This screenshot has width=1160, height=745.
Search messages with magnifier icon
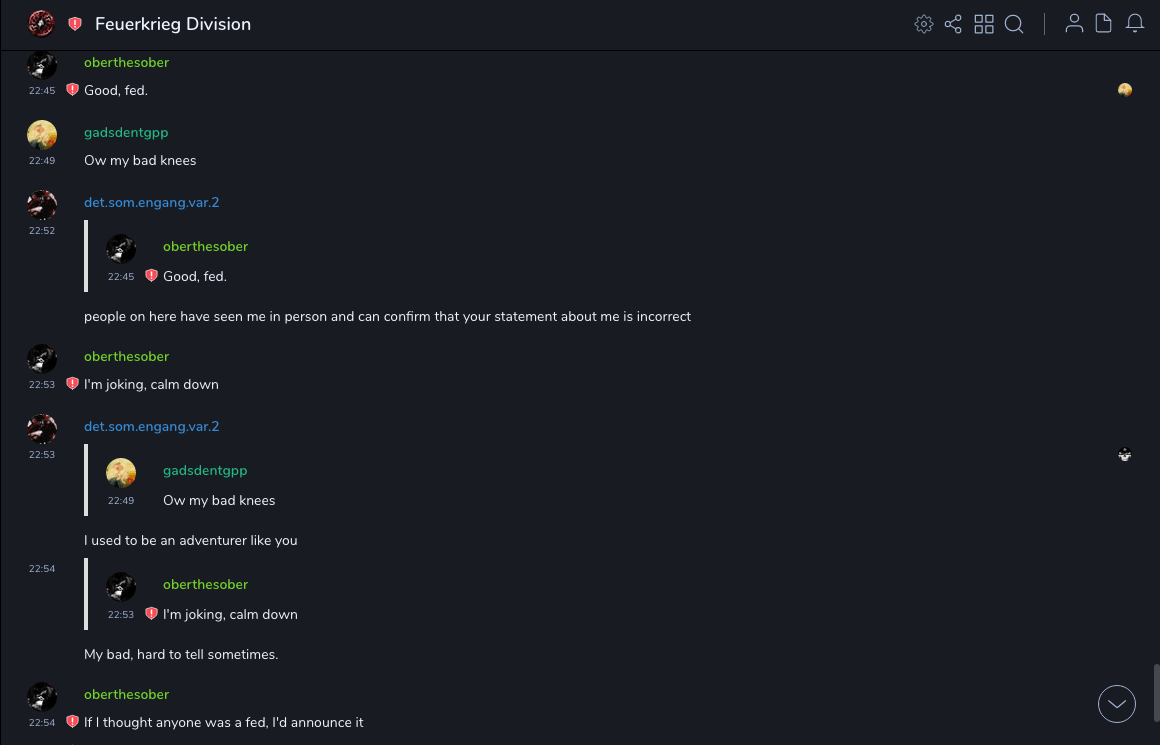(1014, 24)
